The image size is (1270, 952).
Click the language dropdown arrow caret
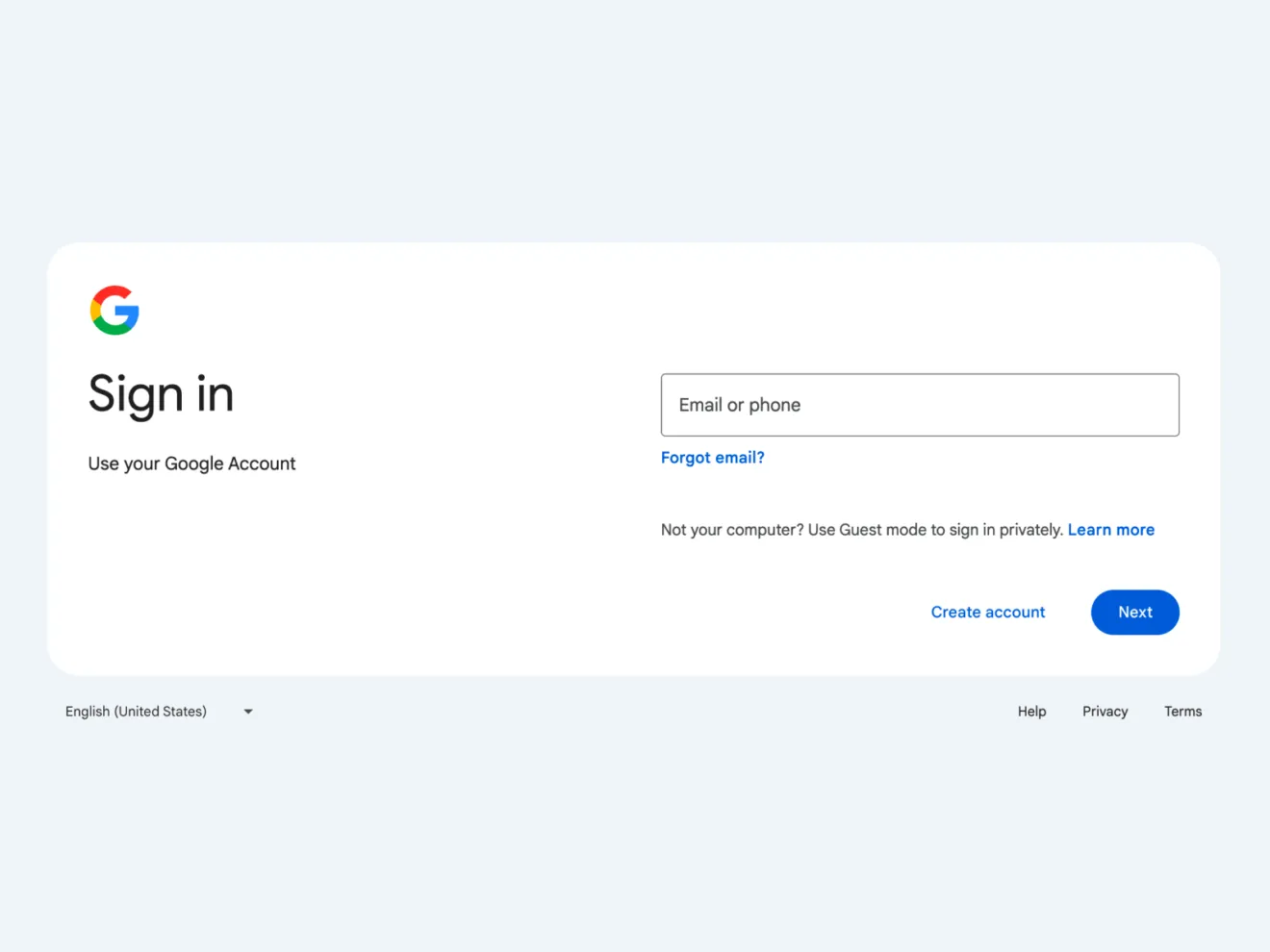[x=248, y=712]
